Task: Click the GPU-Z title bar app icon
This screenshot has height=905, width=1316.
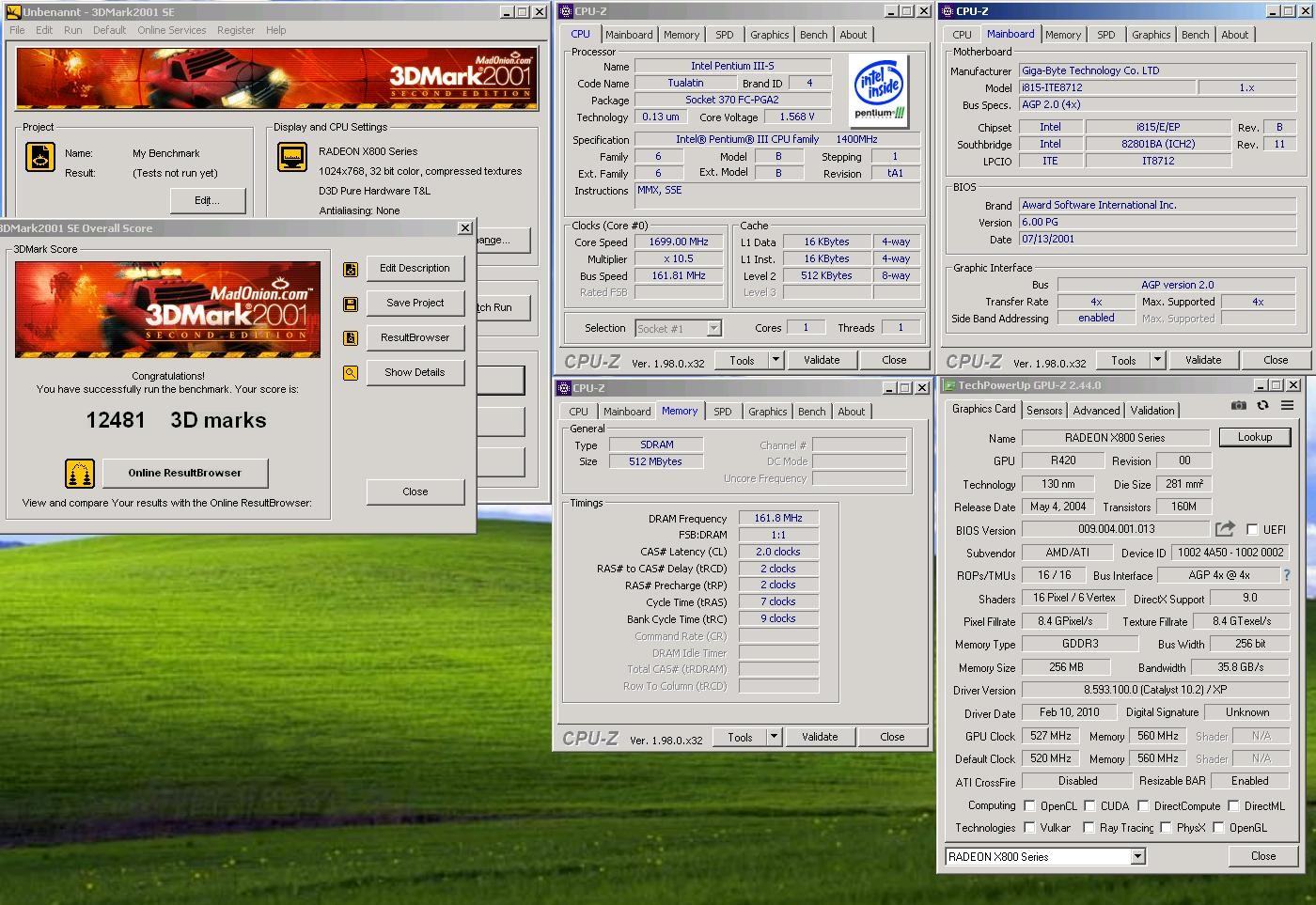Action: tap(949, 385)
